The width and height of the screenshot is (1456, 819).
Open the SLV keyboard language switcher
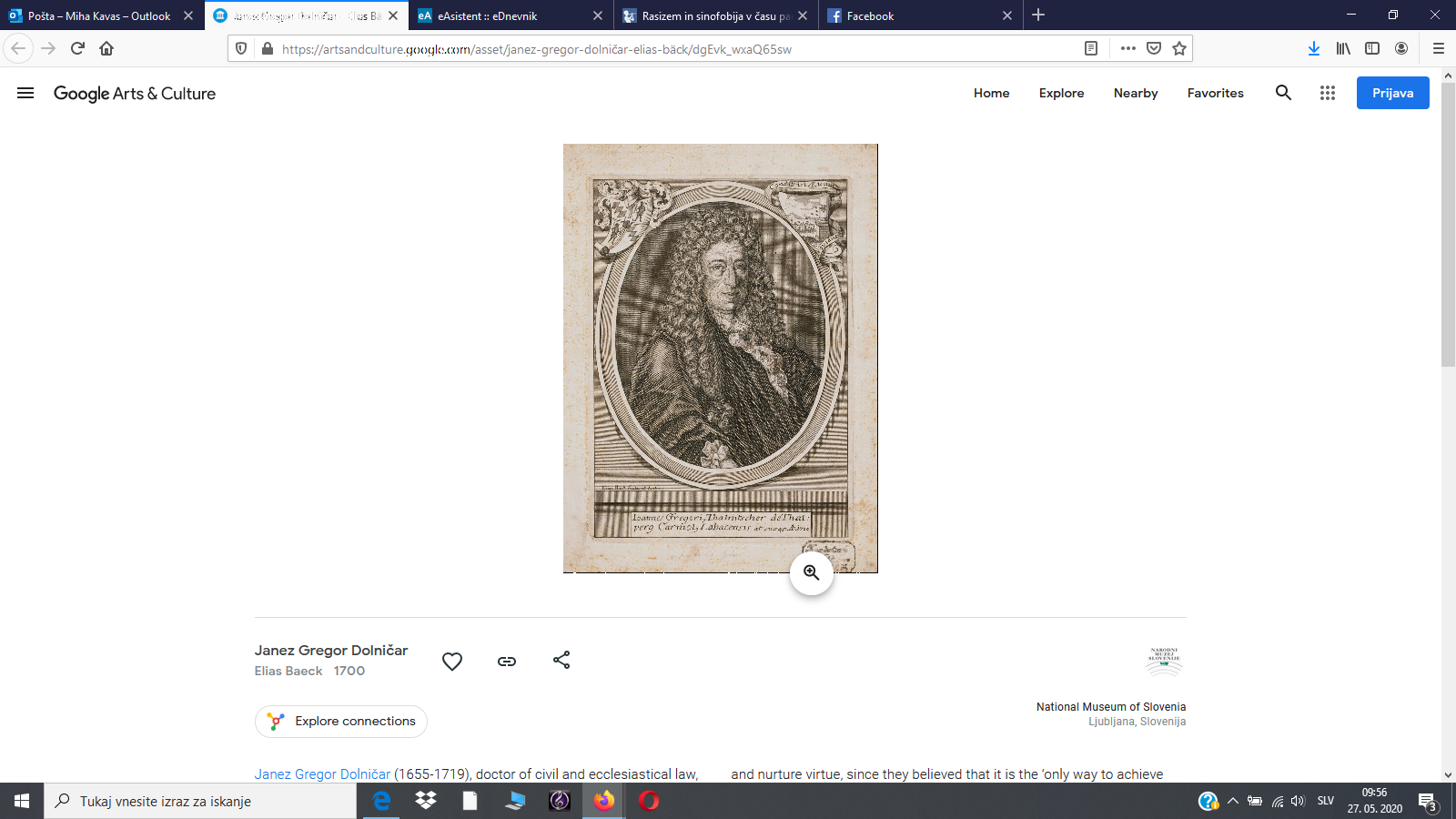pyautogui.click(x=1326, y=801)
